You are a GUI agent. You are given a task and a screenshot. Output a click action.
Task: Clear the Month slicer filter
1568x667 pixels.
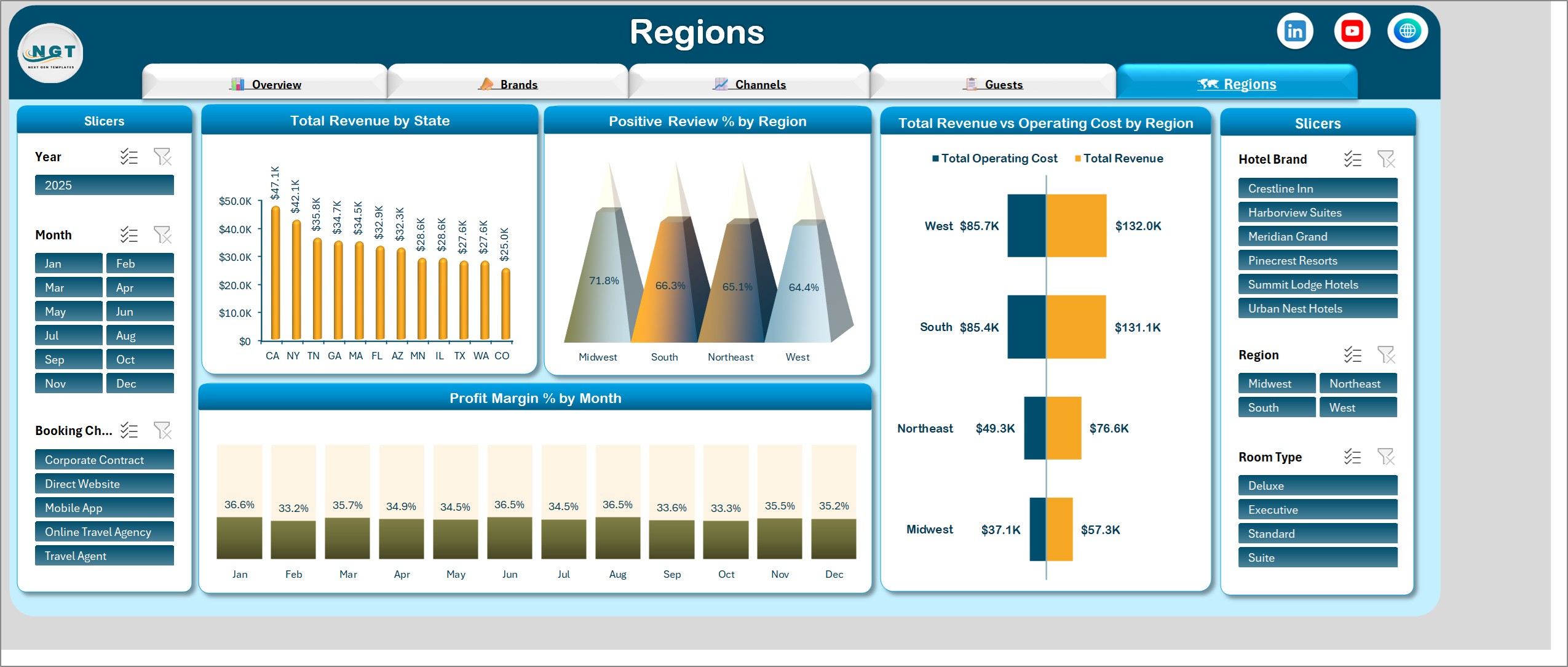tap(162, 235)
